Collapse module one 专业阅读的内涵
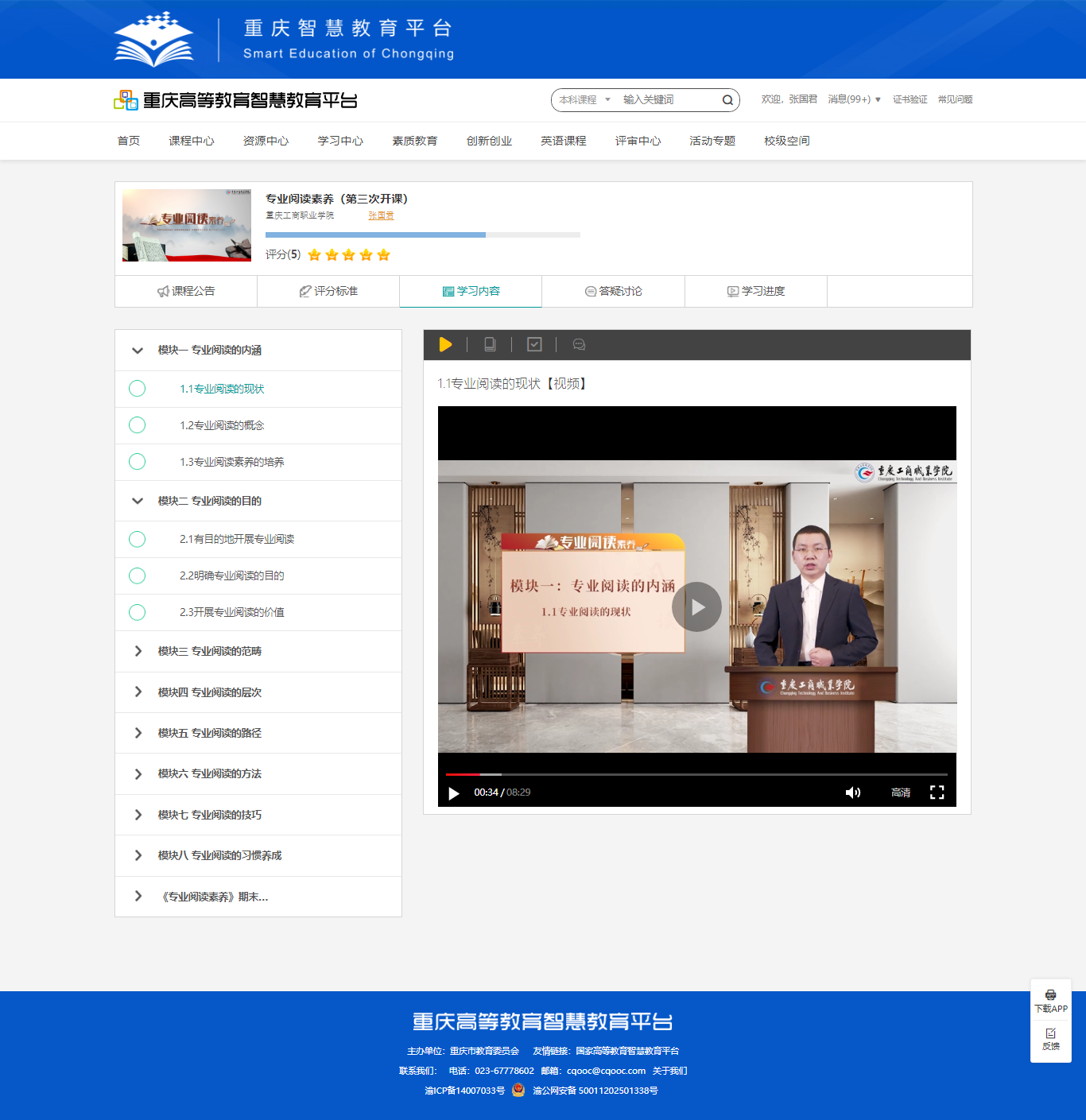The image size is (1086, 1120). pyautogui.click(x=138, y=351)
